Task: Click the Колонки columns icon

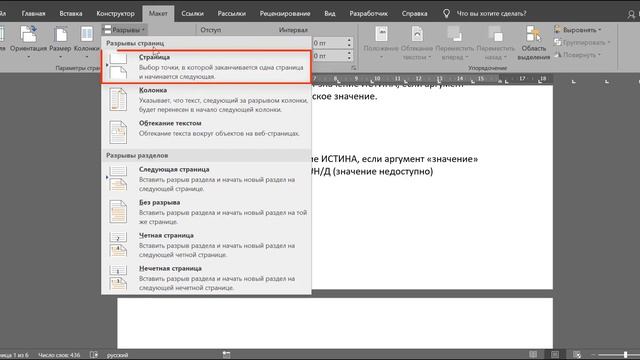Action: click(x=87, y=34)
